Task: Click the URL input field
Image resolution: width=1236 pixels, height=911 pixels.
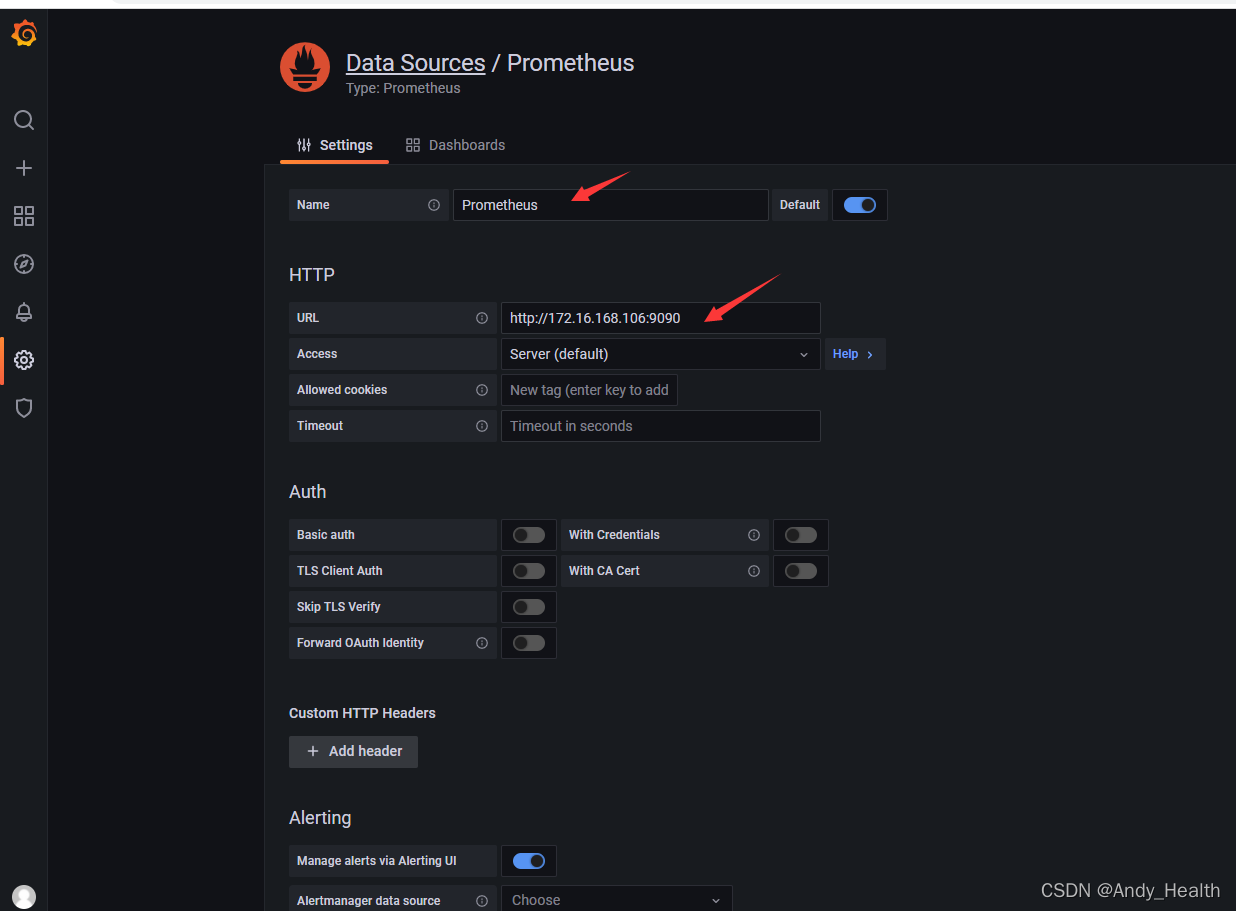Action: (661, 318)
